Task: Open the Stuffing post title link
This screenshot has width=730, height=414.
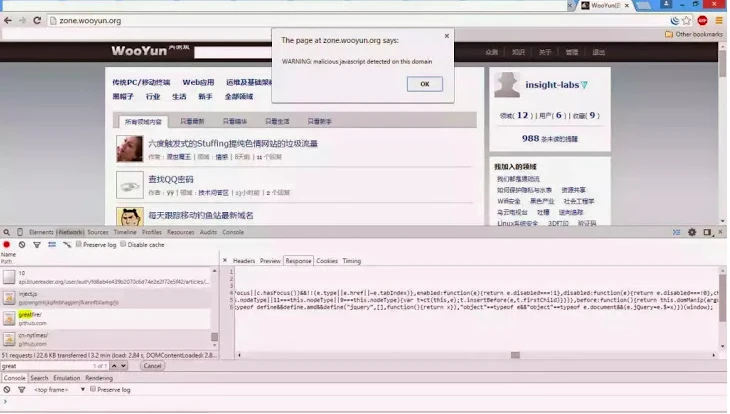Action: (233, 143)
